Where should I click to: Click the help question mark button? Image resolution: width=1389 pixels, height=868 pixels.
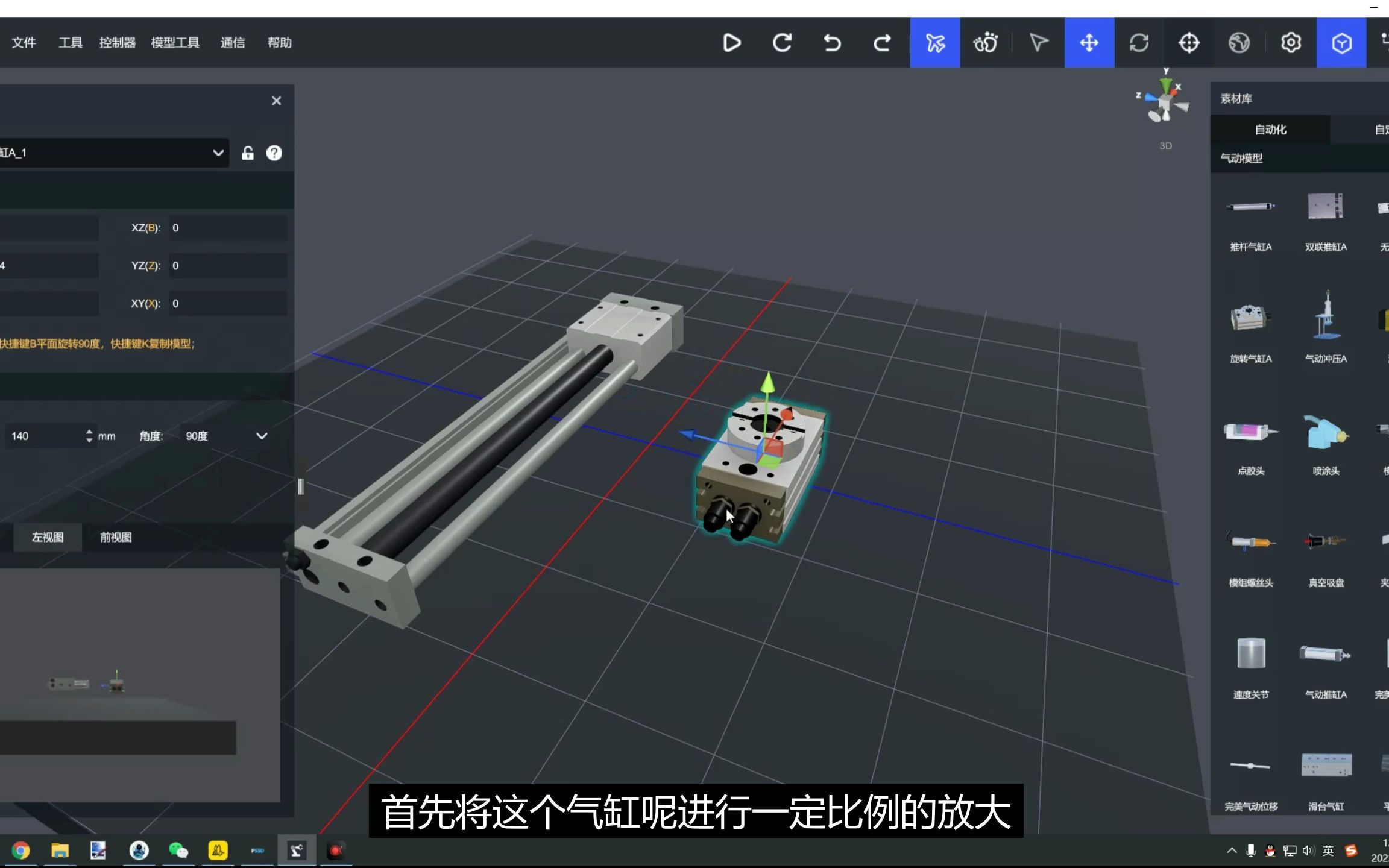click(274, 153)
